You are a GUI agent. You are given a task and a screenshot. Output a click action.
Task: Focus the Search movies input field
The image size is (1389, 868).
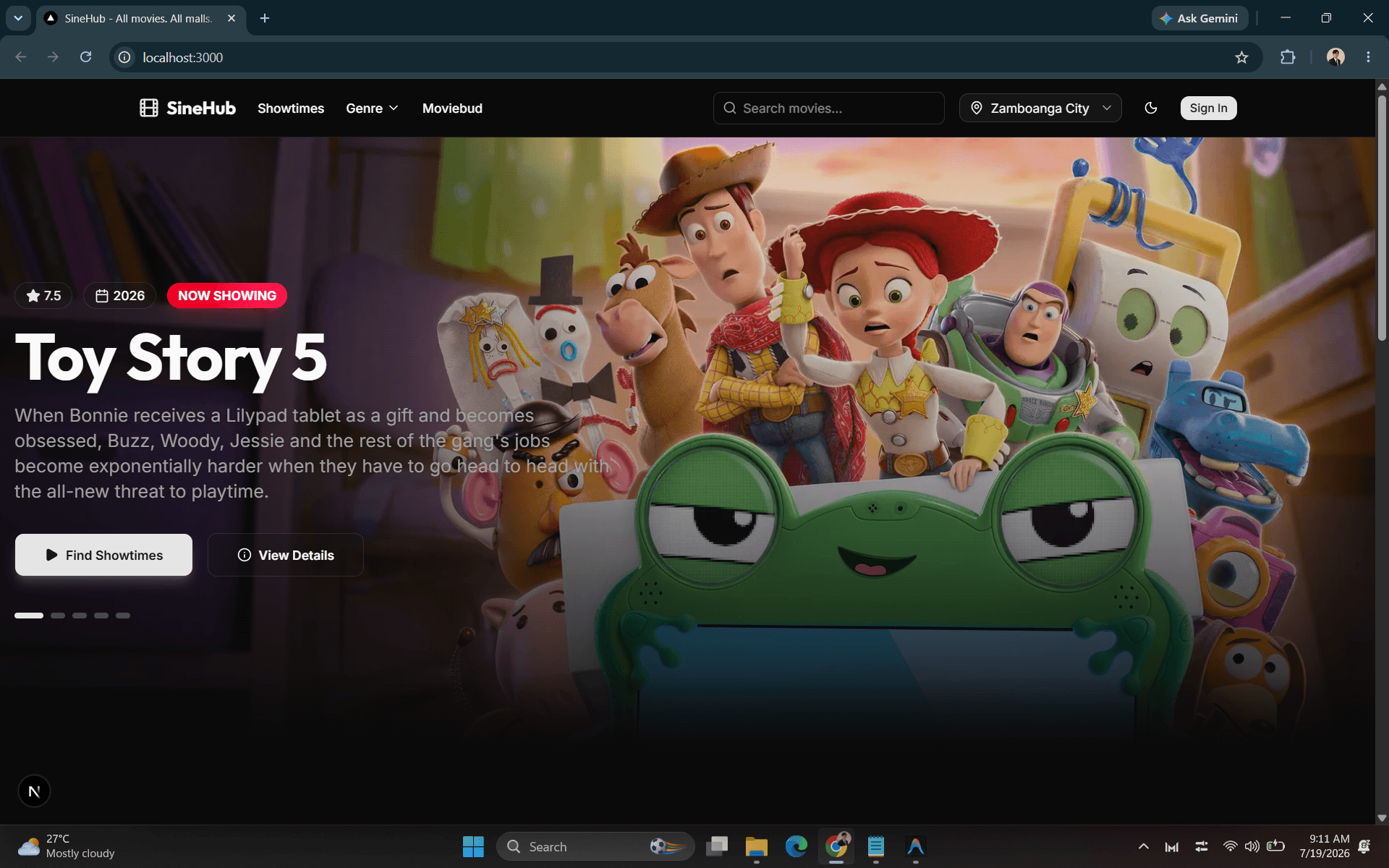[828, 108]
